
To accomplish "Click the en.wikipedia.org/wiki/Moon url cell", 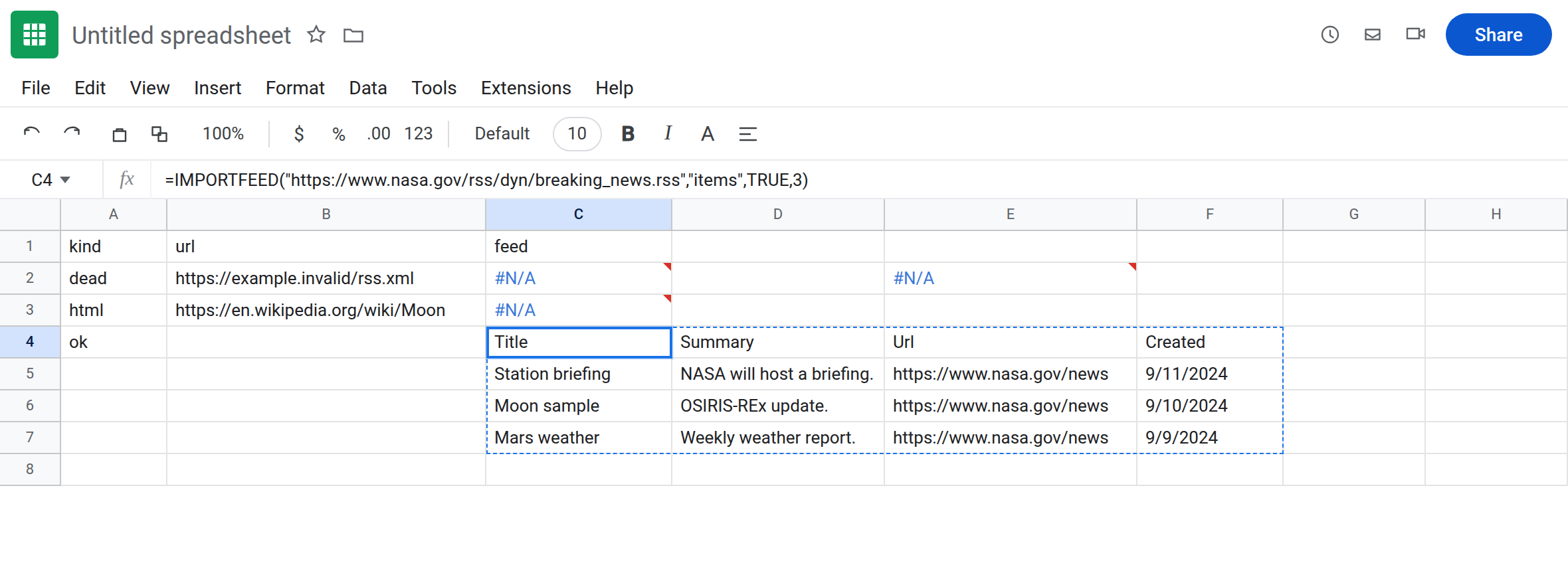I will click(326, 310).
